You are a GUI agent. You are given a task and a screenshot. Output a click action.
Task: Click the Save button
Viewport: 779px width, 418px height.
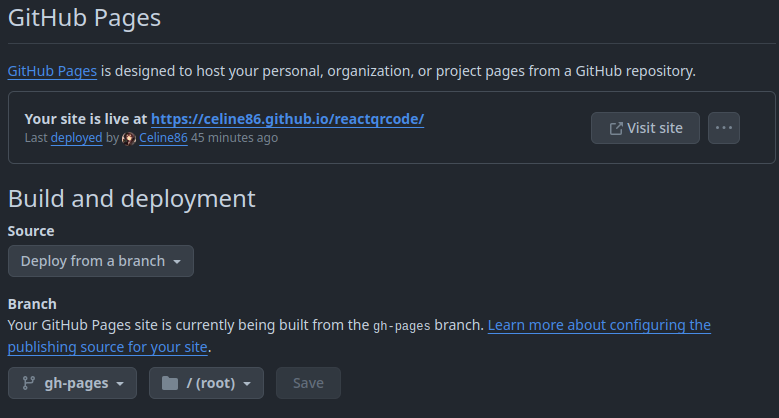(309, 383)
